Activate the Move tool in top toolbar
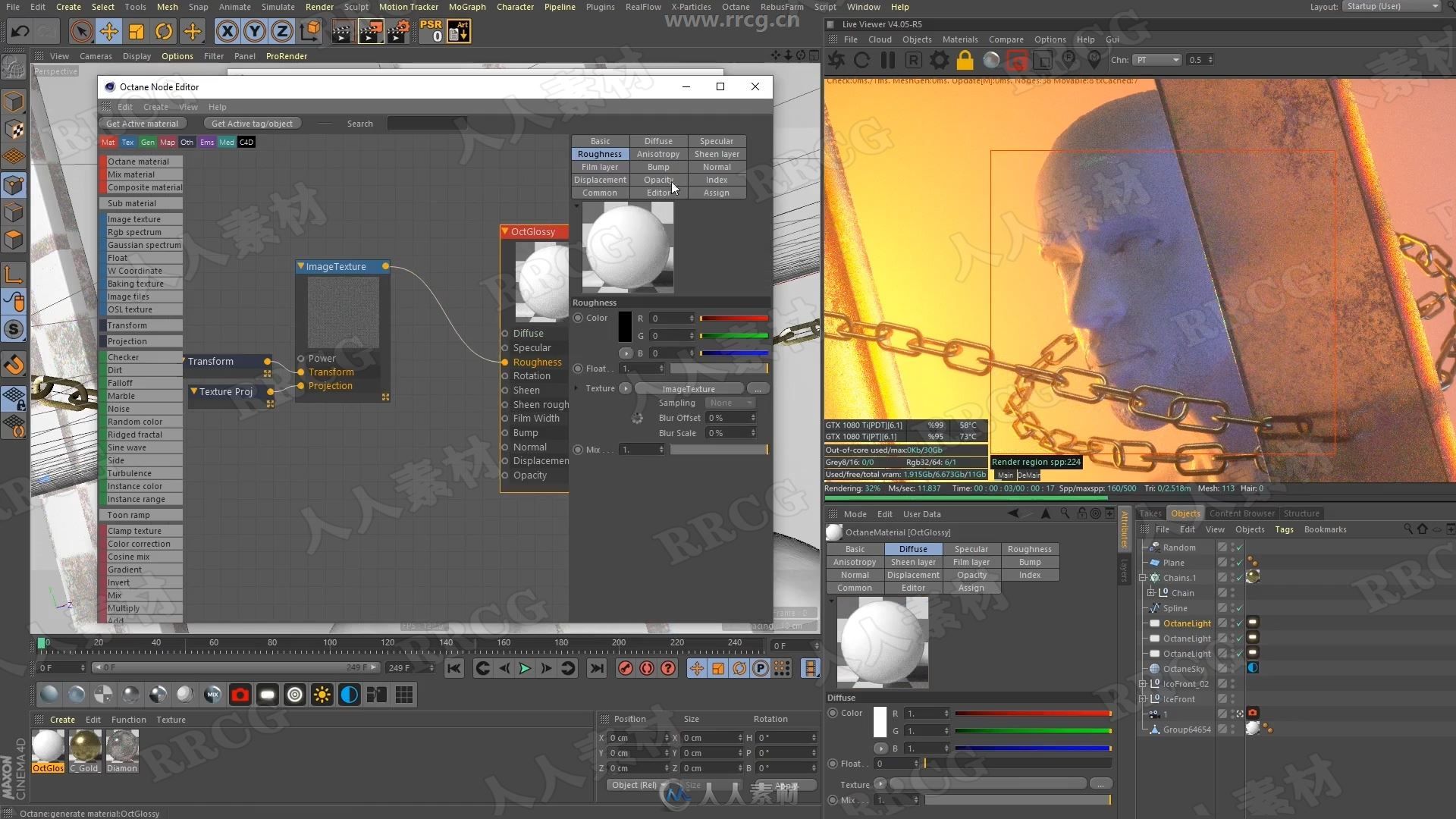This screenshot has height=819, width=1456. click(x=108, y=31)
